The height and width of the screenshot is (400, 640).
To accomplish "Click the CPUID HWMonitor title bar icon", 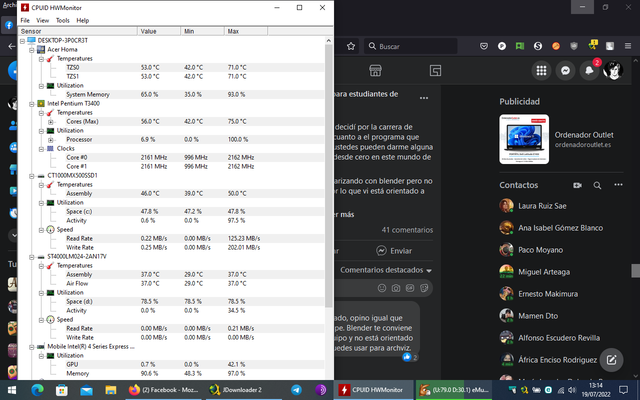I will coord(25,8).
